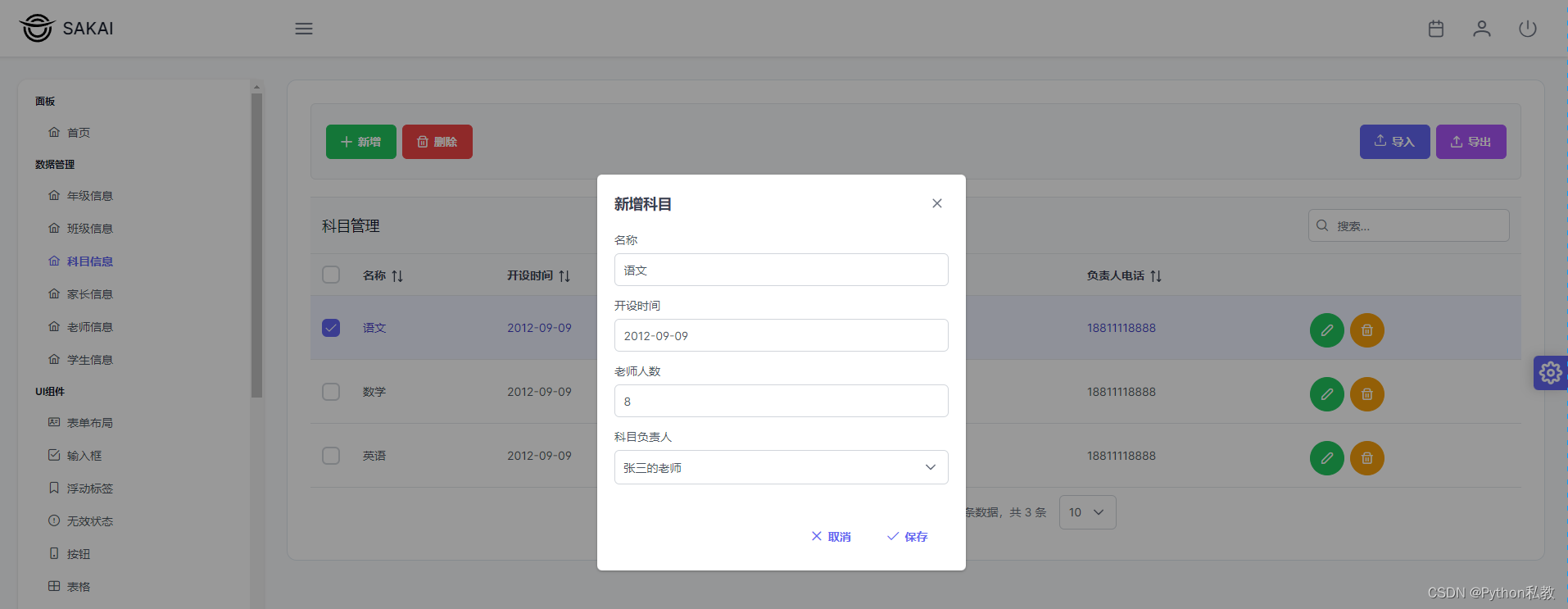This screenshot has width=1568, height=609.
Task: Click the 老师人数 input field
Action: [x=782, y=401]
